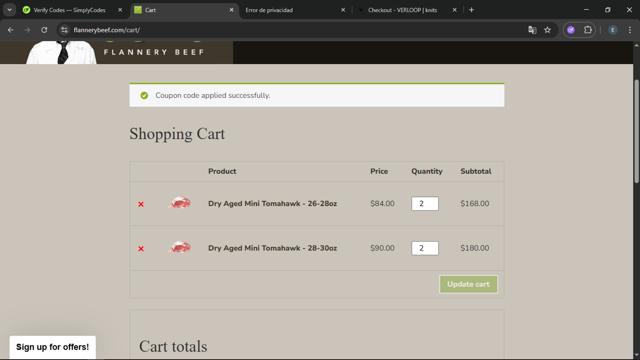Close the Cart tab
Screen dimensions: 640x360
(231, 10)
